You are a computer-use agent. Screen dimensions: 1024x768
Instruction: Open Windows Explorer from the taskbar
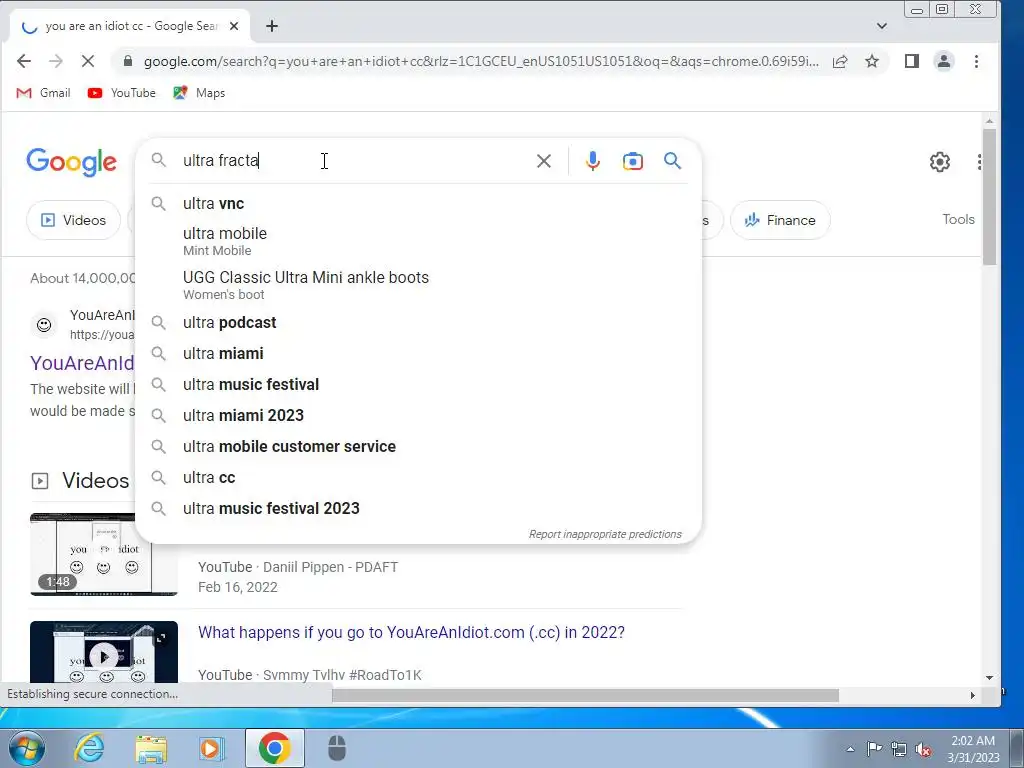151,748
